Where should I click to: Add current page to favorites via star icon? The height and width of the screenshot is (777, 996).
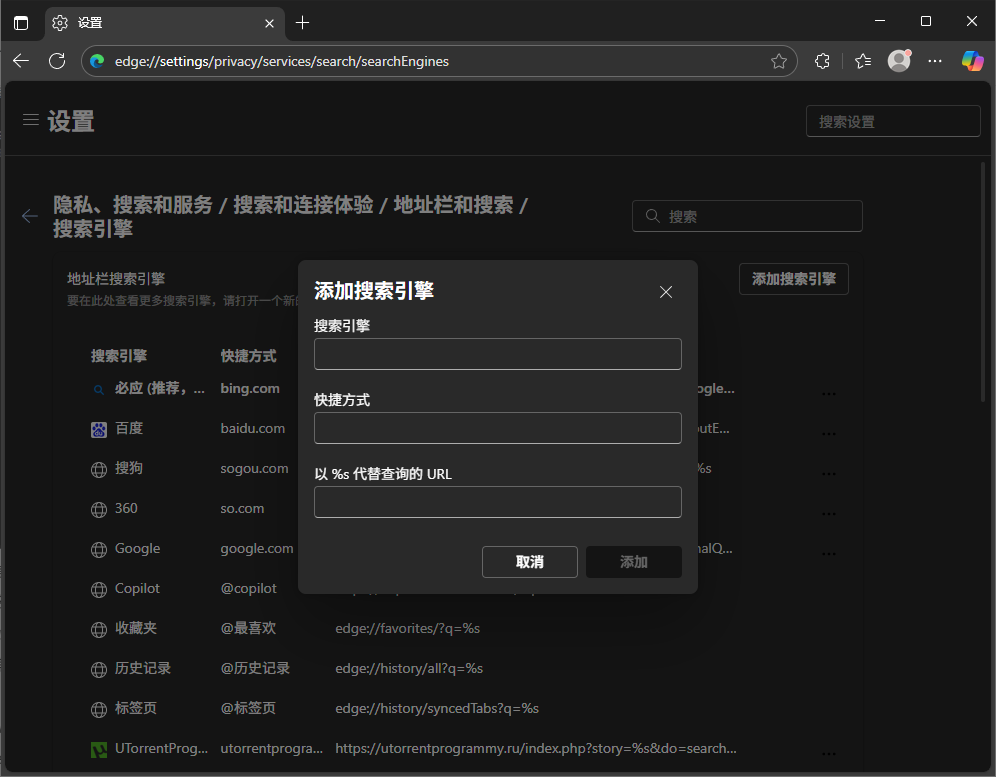[x=779, y=61]
